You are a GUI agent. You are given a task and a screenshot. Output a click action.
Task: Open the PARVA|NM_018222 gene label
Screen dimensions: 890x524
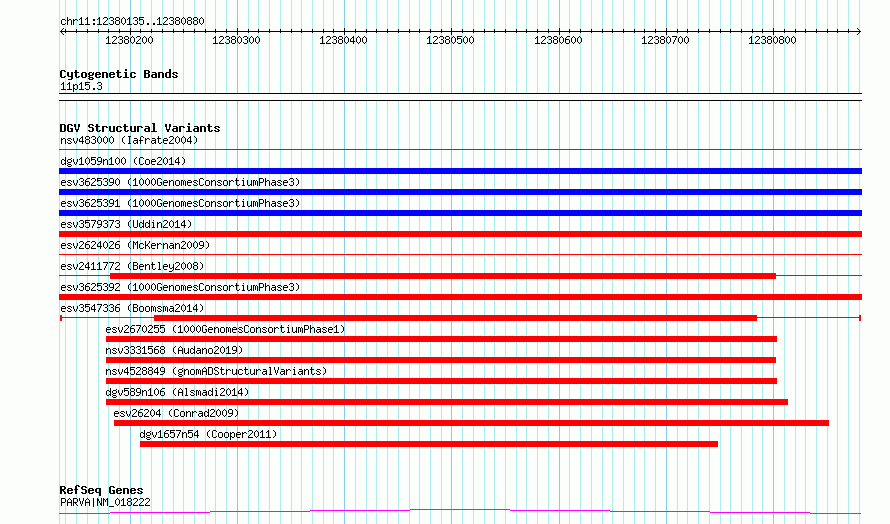pos(105,502)
